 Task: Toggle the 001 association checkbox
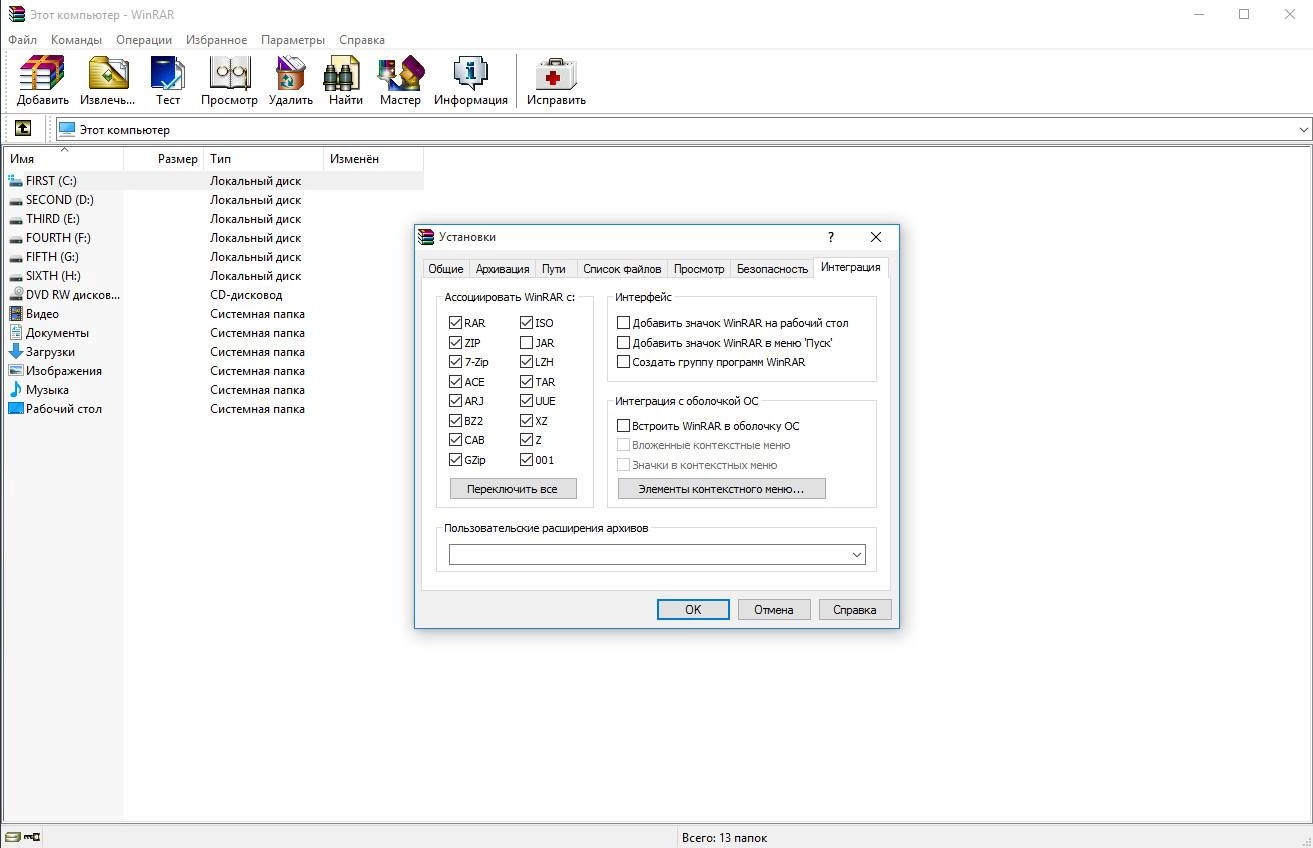526,460
